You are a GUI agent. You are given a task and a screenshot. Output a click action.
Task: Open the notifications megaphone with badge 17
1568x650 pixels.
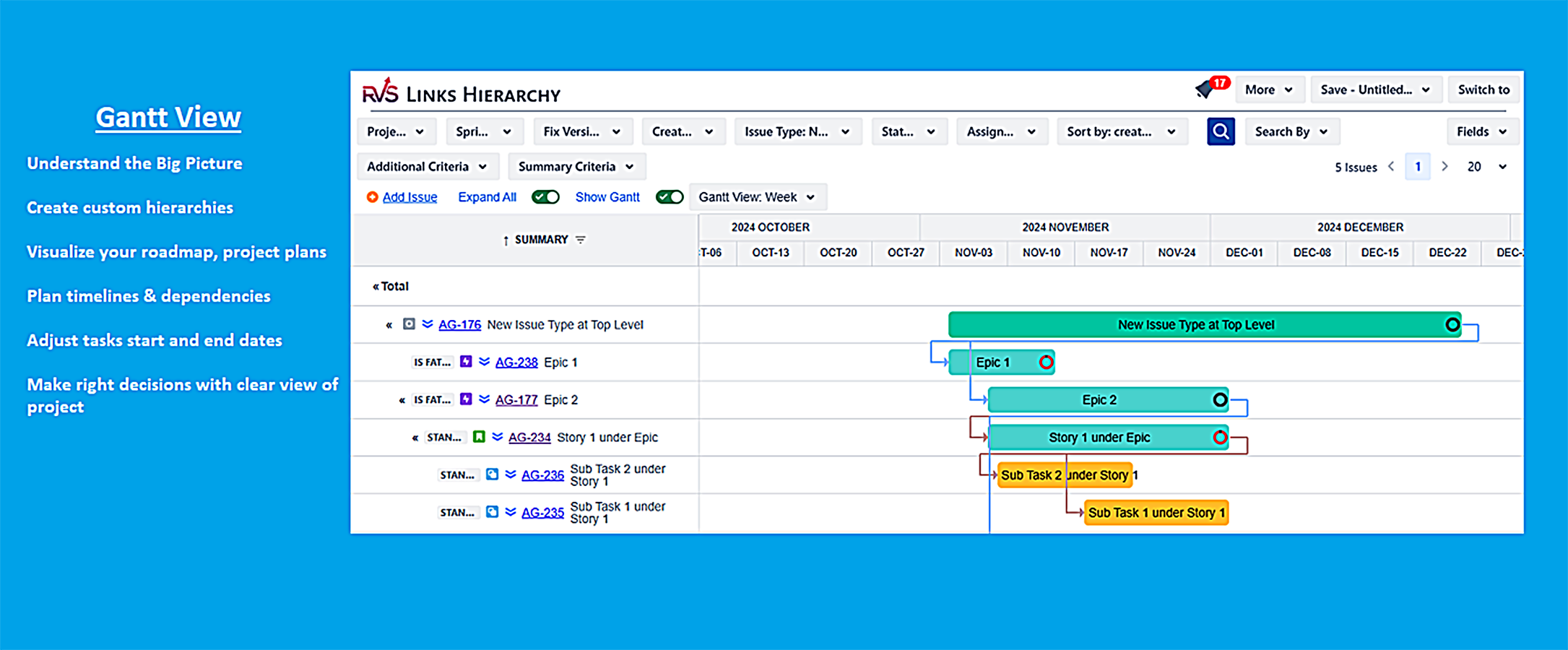coord(1211,88)
